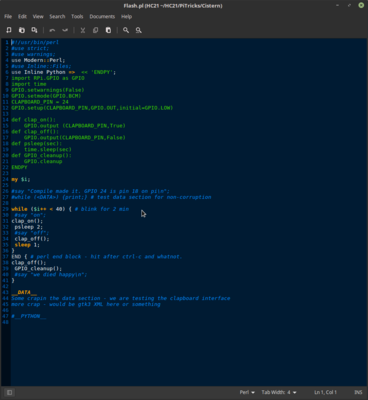Click the 'def clap_on():' line
The image size is (368, 400).
[x=33, y=120]
